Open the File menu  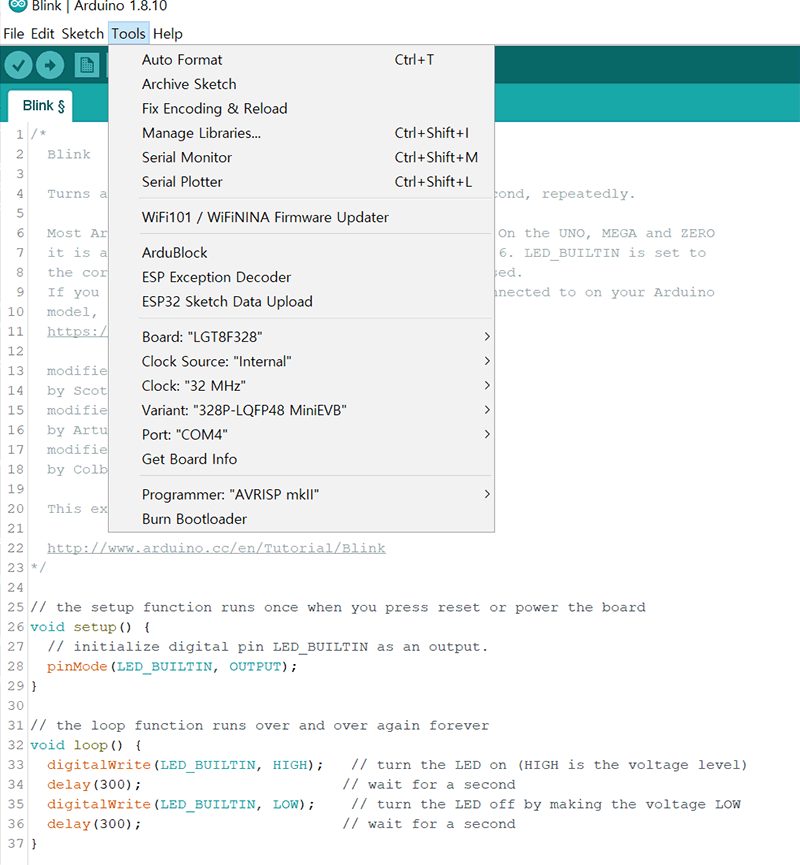14,34
